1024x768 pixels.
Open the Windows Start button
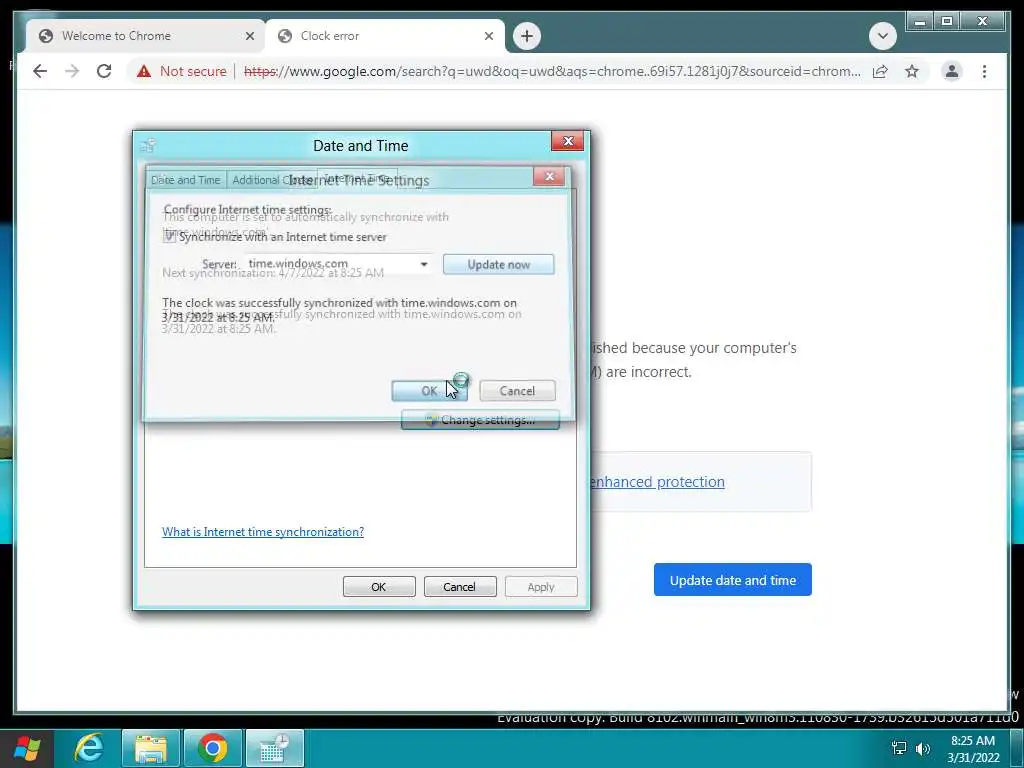[x=27, y=748]
